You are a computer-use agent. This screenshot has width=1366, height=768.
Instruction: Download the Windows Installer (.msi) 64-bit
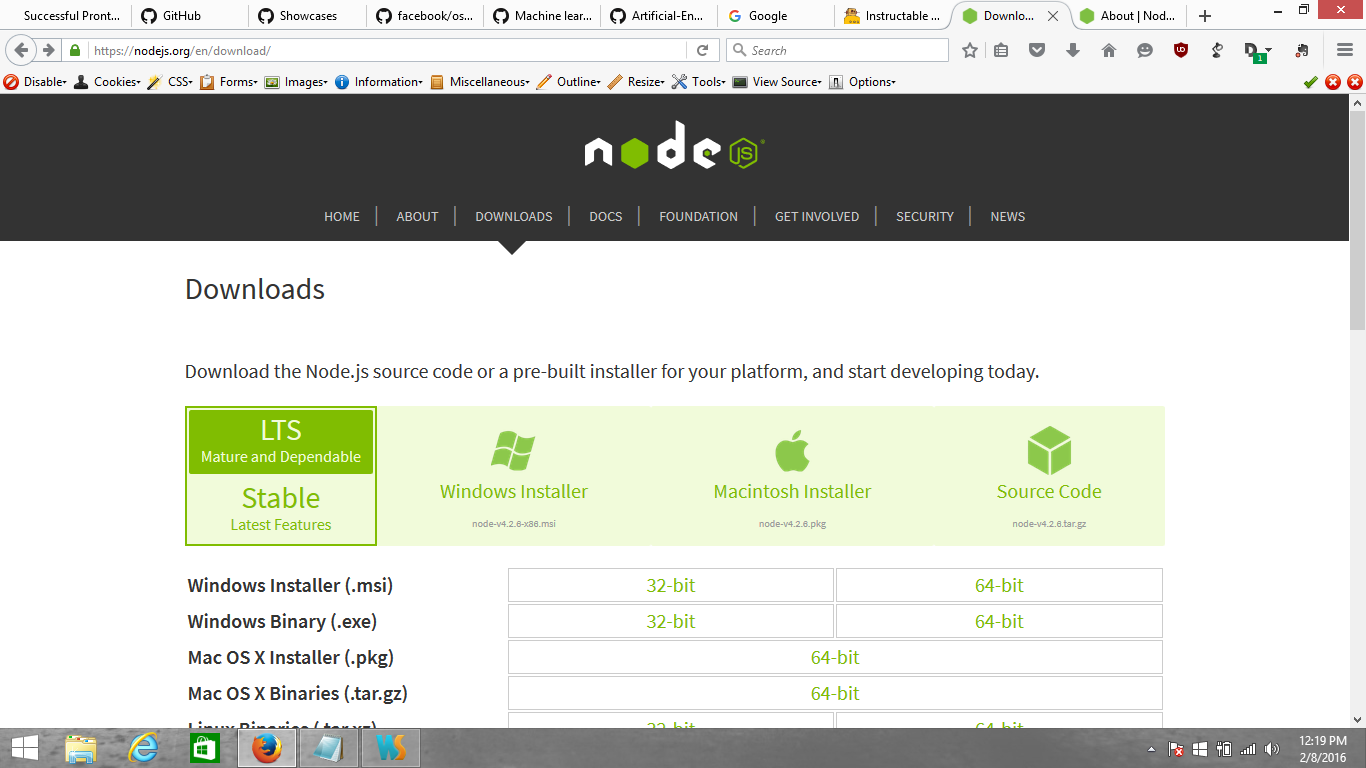pos(999,585)
